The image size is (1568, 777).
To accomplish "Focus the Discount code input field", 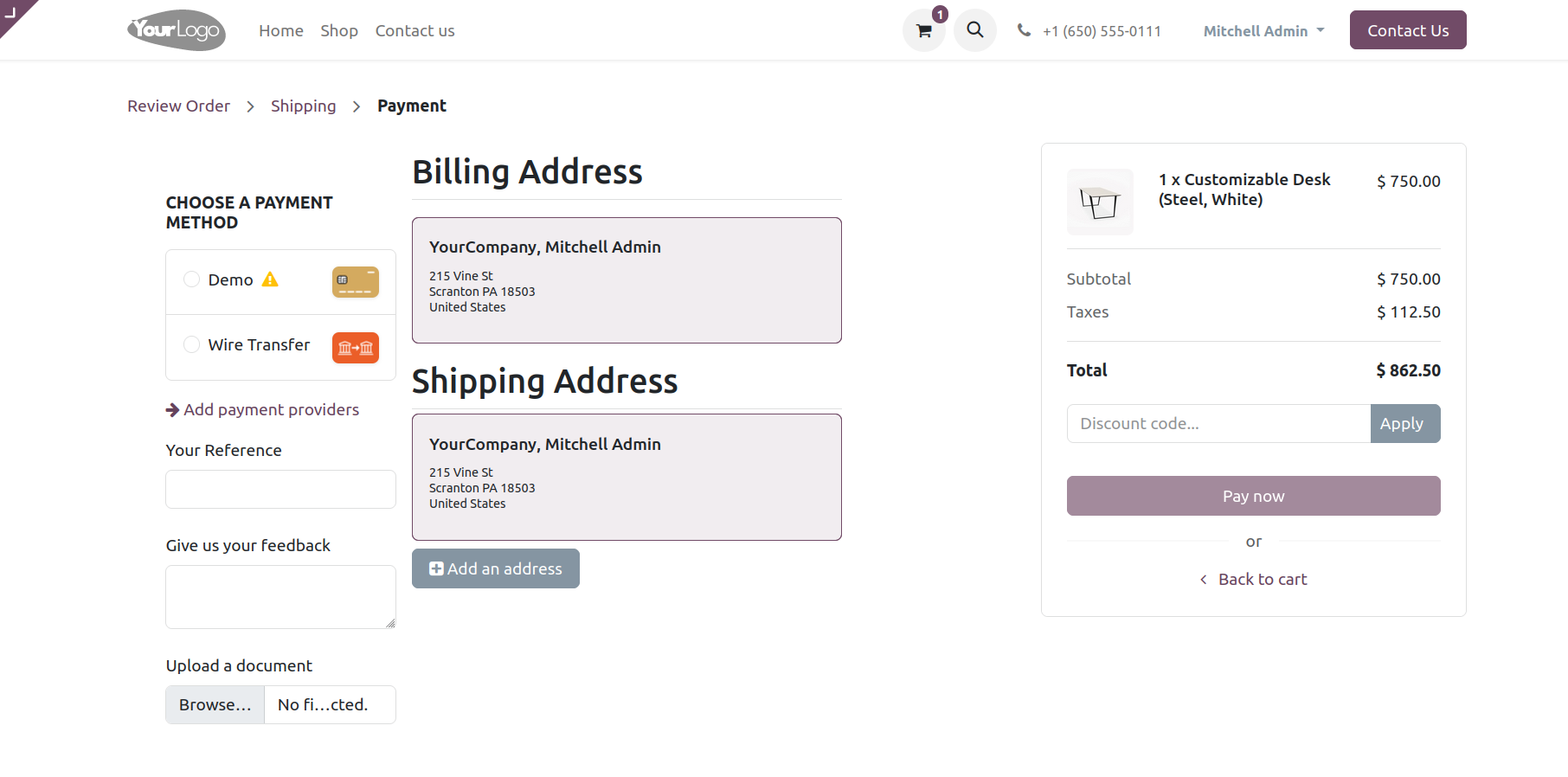I will click(1218, 424).
